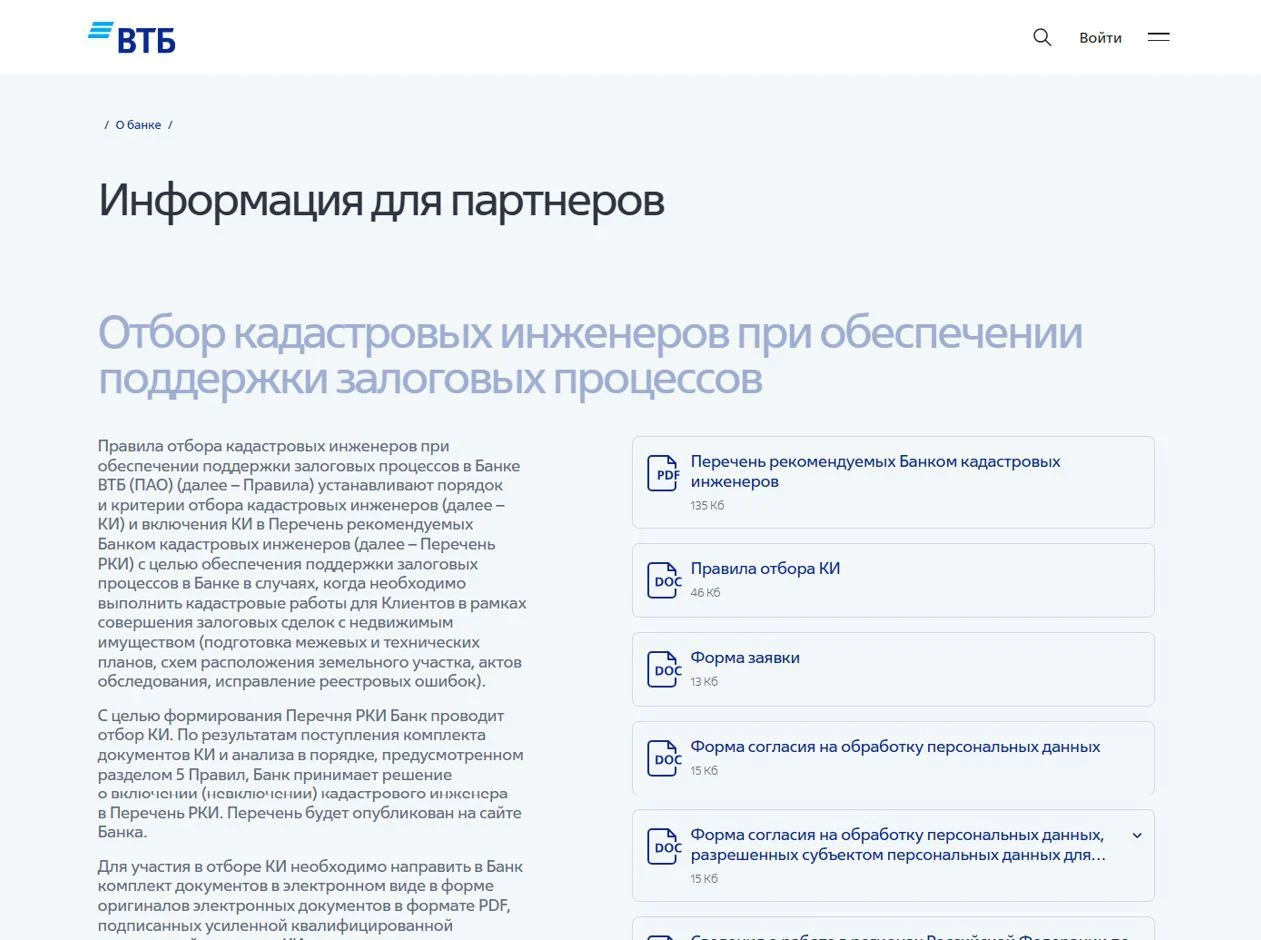1261x940 pixels.
Task: Click the Информация для партнеров heading
Action: tap(381, 200)
